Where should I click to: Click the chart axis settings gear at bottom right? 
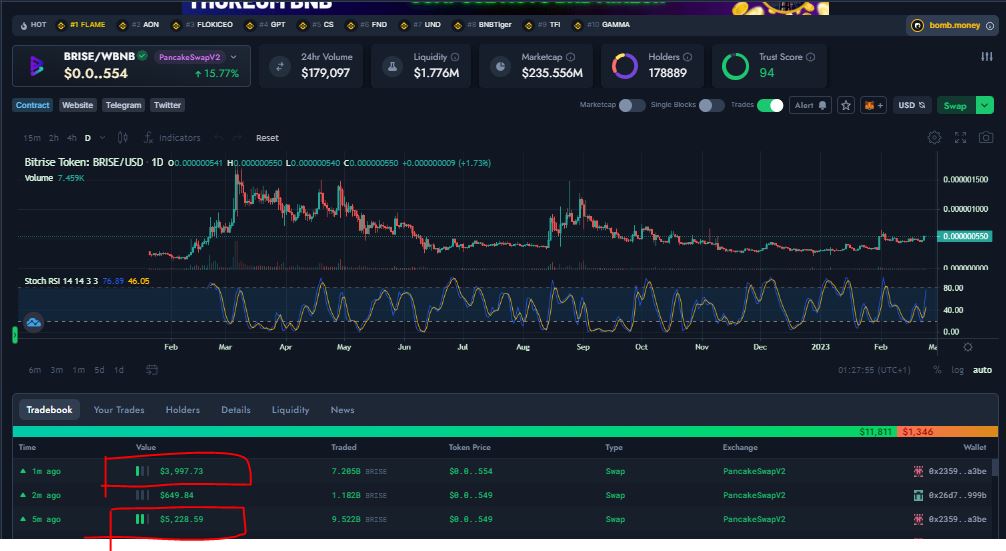coord(968,347)
